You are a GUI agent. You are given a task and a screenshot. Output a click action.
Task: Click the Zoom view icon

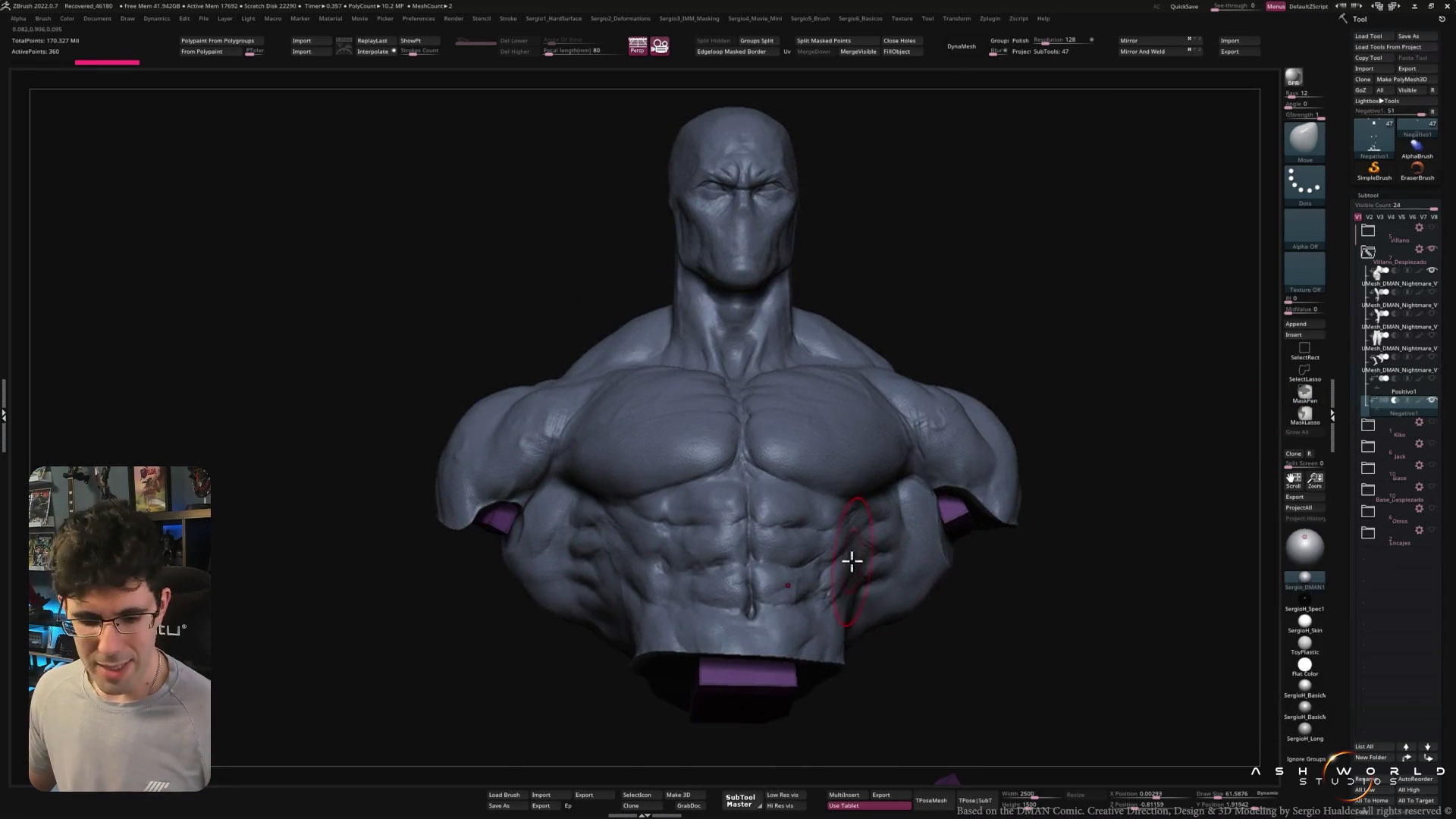coord(1316,479)
